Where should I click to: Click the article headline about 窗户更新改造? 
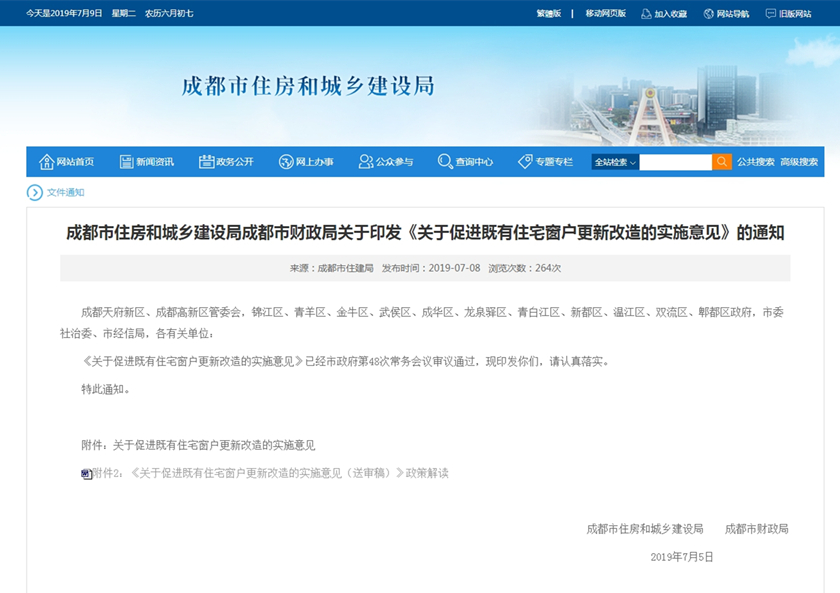[425, 232]
